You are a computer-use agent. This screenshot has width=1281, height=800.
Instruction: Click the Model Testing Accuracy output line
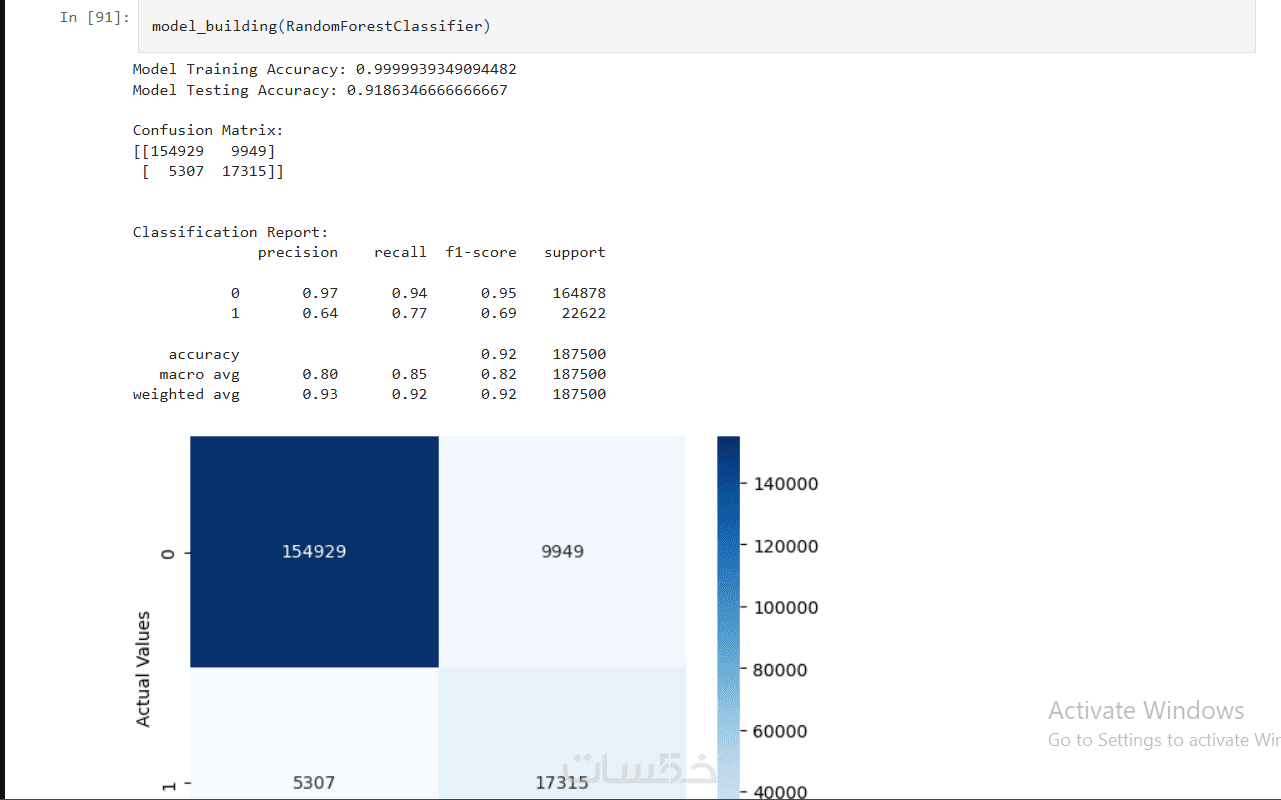point(320,90)
